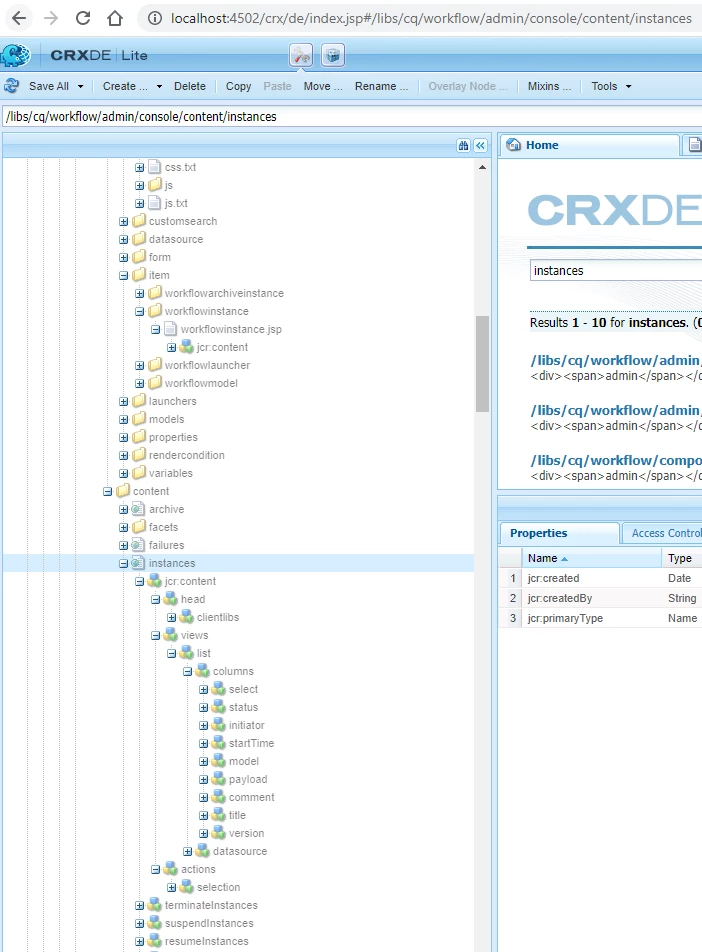The height and width of the screenshot is (952, 702).
Task: Click the archive page node icon
Action: point(138,509)
